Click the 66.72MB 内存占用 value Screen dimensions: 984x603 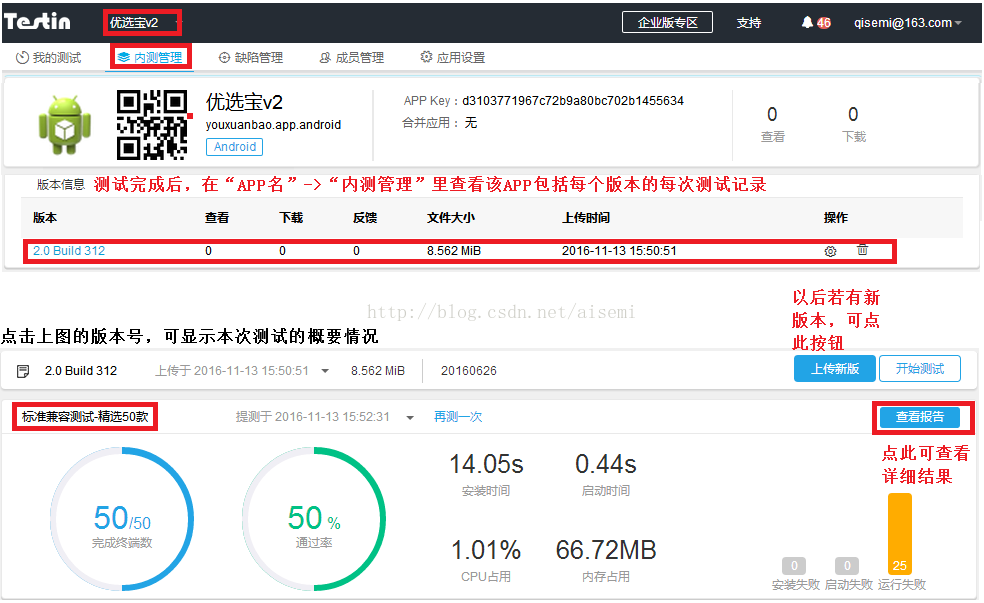(606, 551)
